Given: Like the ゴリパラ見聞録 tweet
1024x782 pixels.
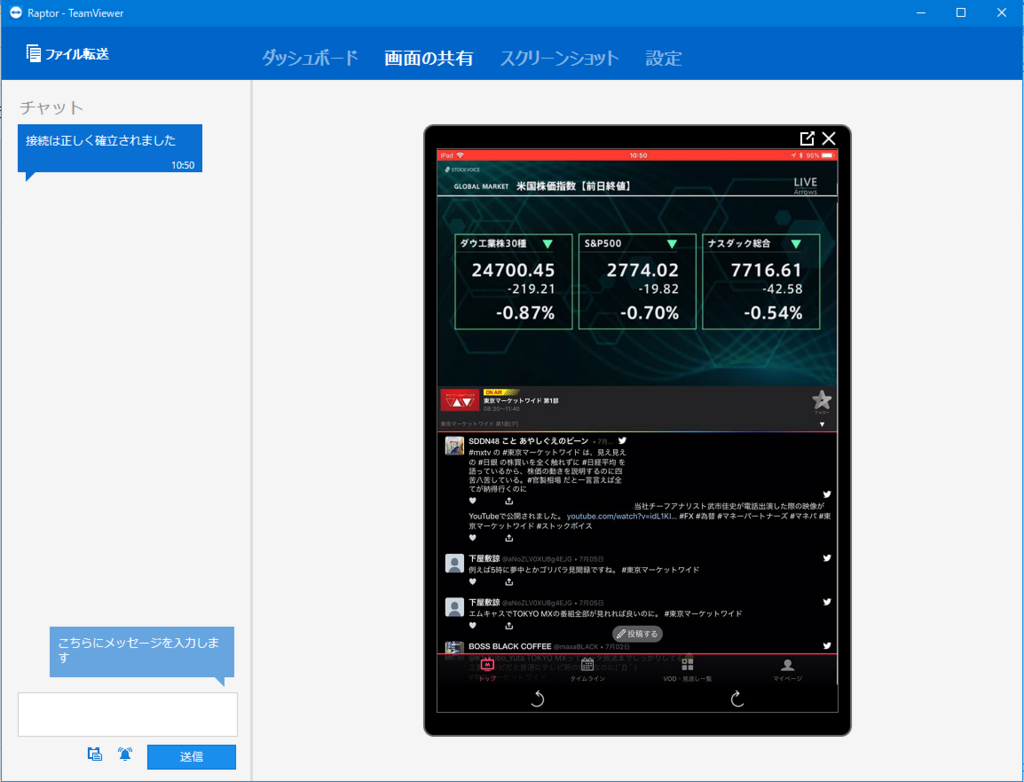Looking at the screenshot, I should tap(473, 582).
